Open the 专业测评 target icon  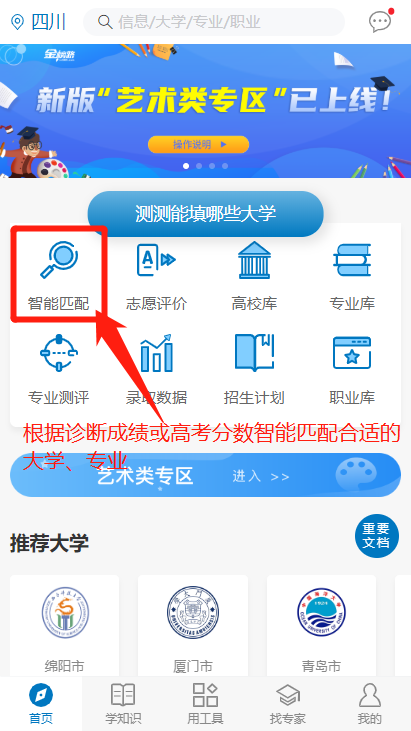(59, 353)
